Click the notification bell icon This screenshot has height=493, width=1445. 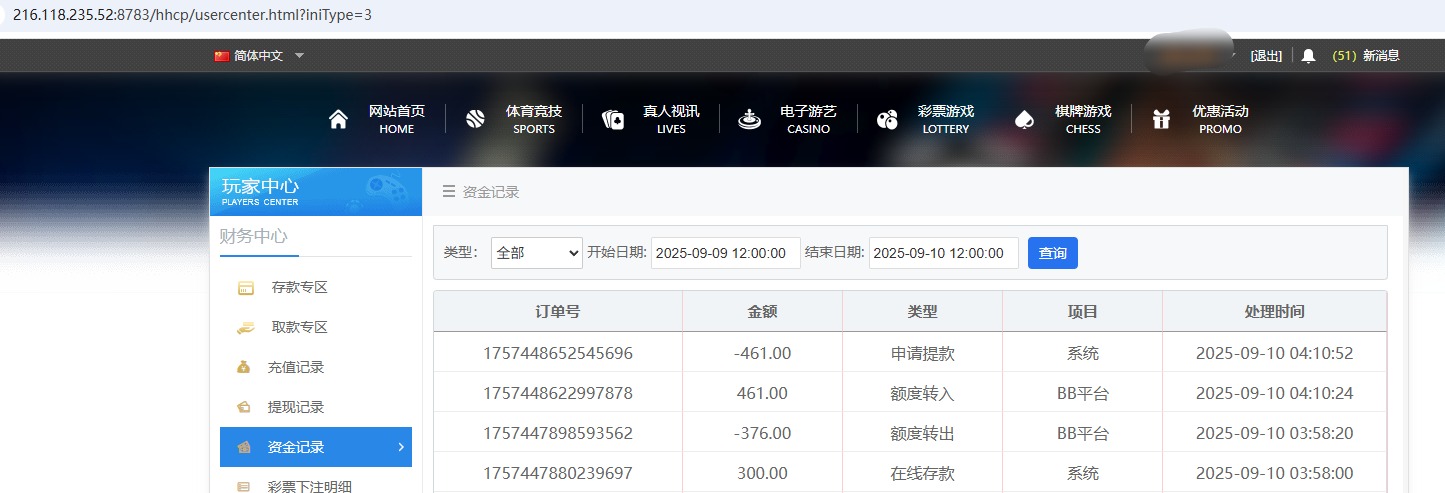1308,56
